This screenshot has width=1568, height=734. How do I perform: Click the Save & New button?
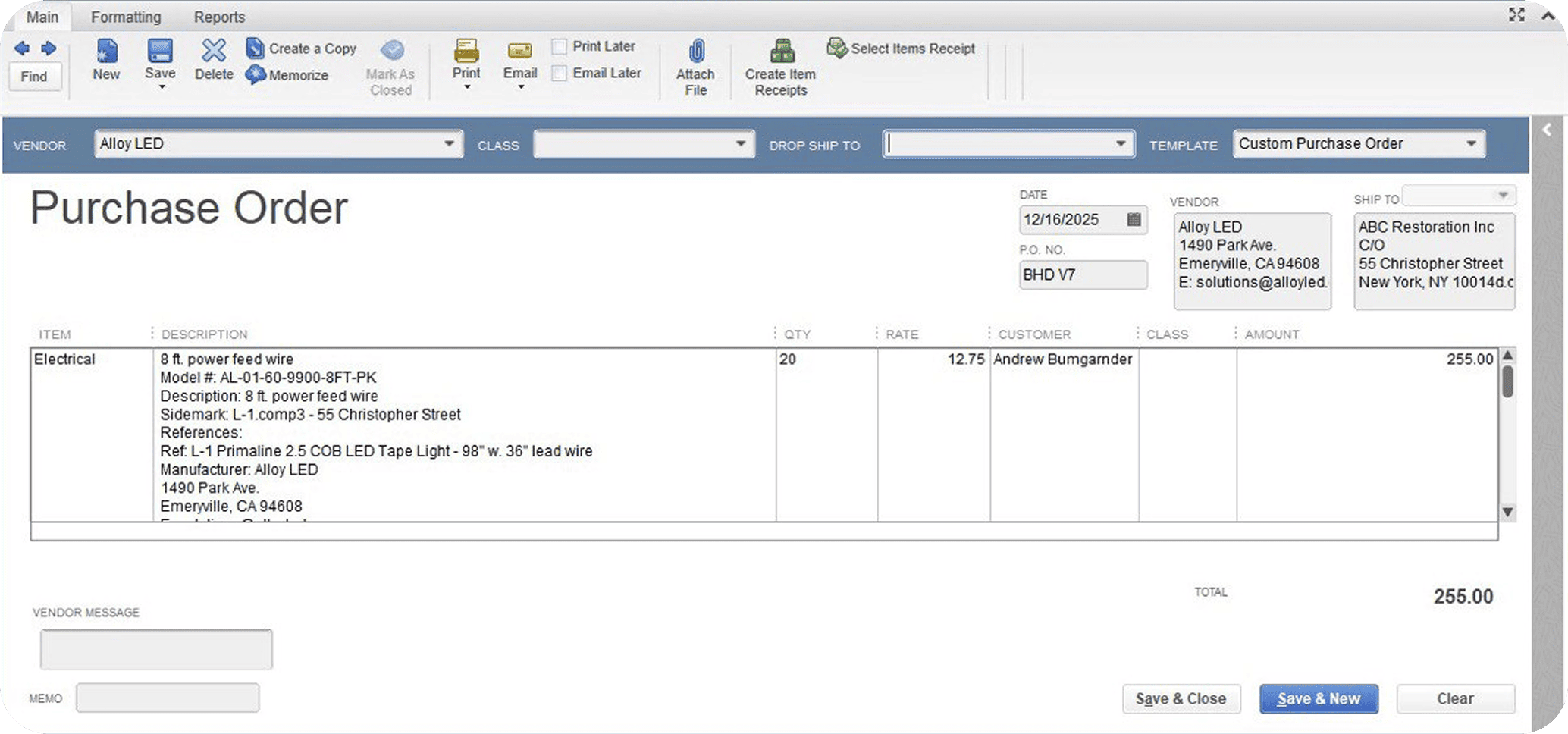[1319, 698]
